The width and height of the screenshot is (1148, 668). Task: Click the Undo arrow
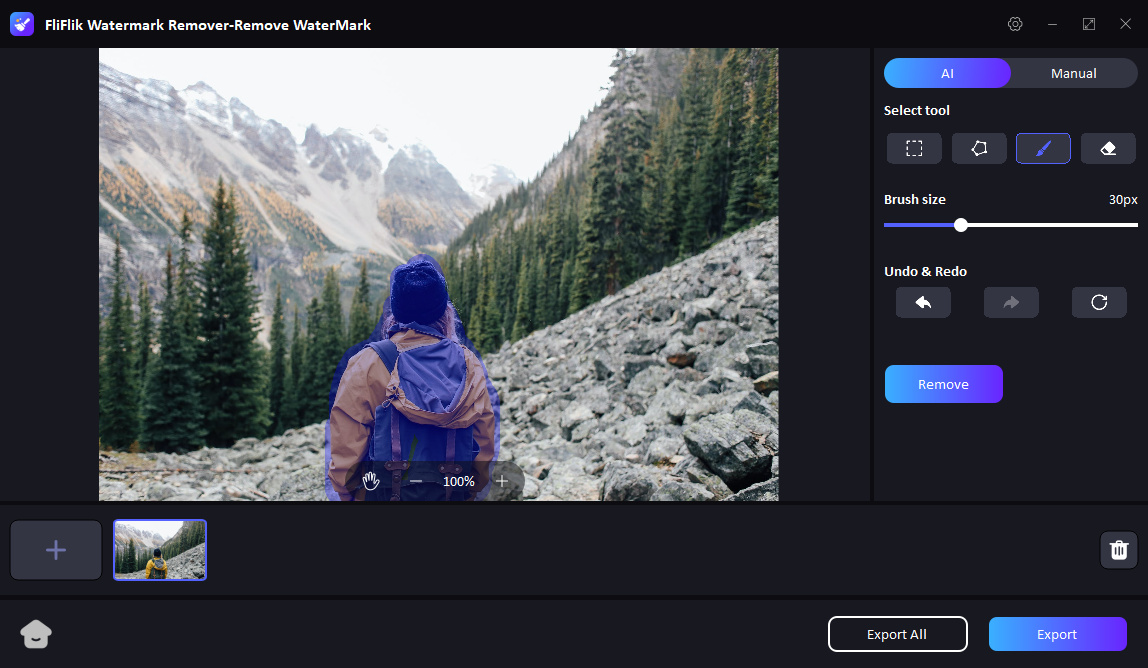click(922, 302)
